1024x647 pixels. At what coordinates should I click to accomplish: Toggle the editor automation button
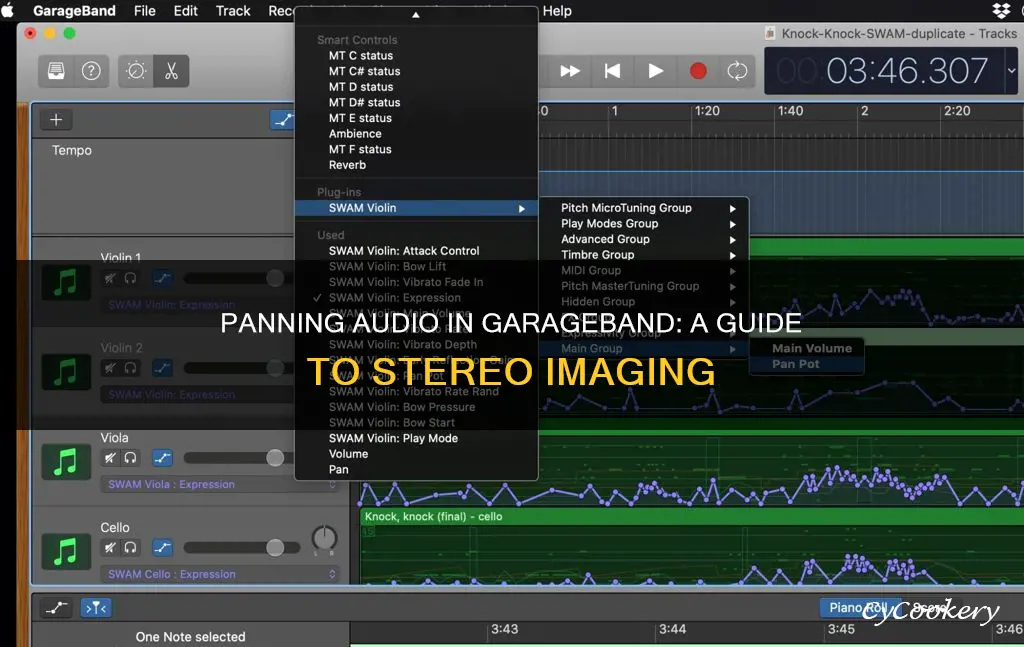click(57, 608)
